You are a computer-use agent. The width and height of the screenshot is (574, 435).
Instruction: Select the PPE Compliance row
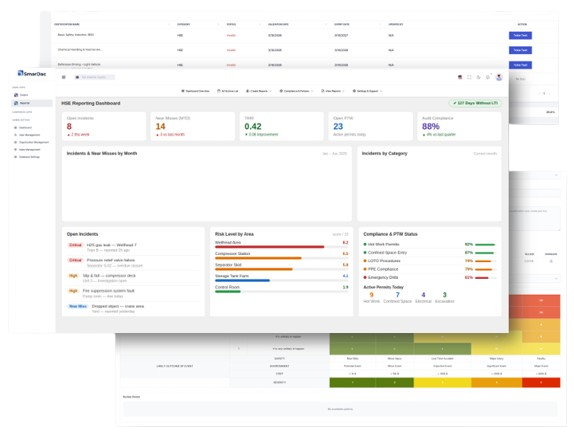[430, 269]
